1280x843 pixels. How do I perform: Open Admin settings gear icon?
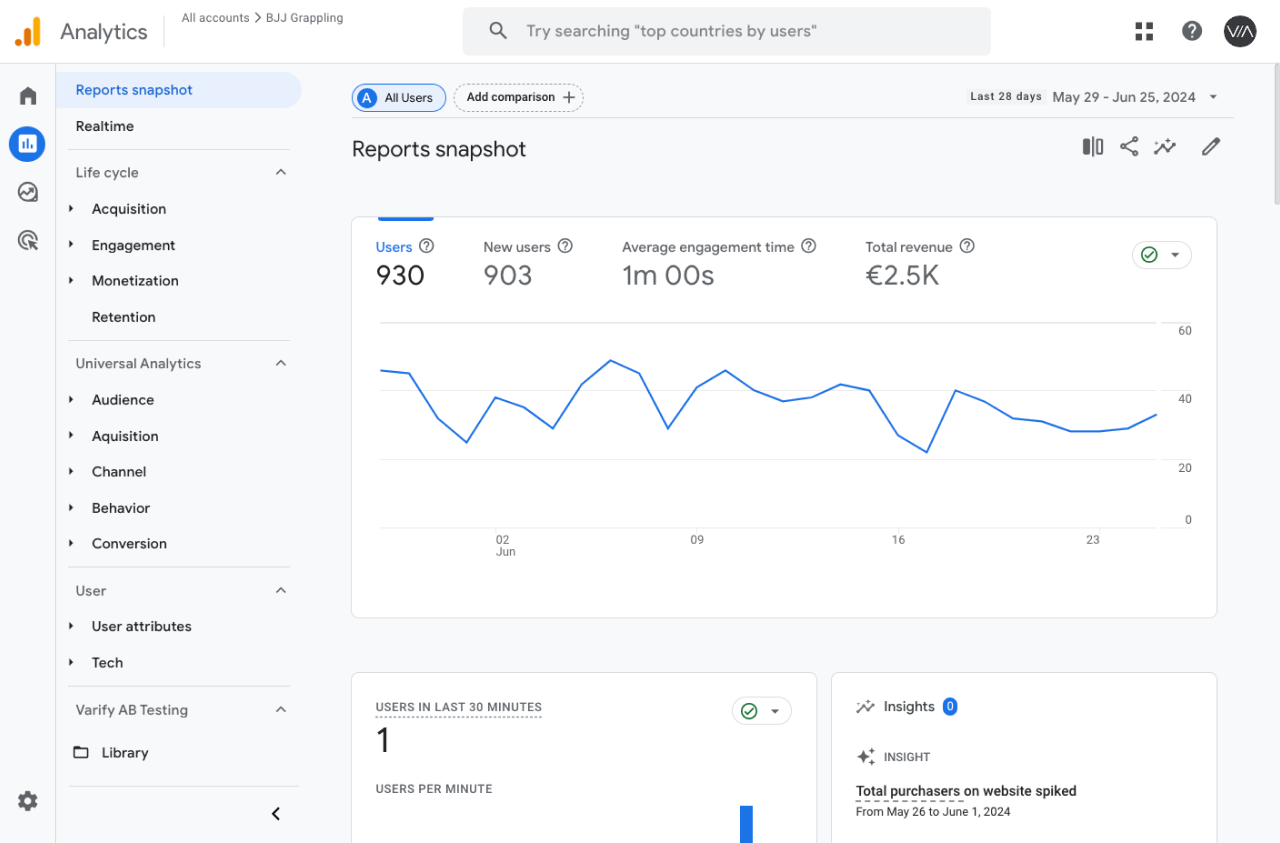tap(28, 801)
